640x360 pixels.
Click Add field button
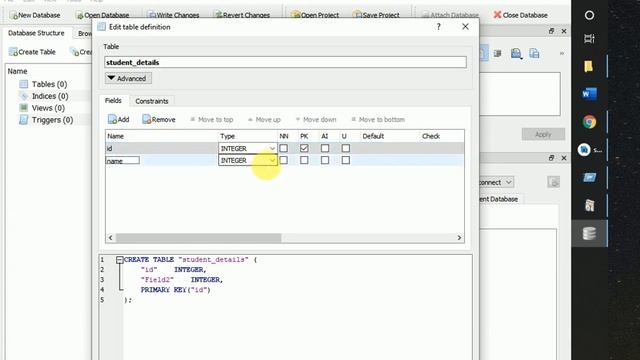(x=118, y=119)
